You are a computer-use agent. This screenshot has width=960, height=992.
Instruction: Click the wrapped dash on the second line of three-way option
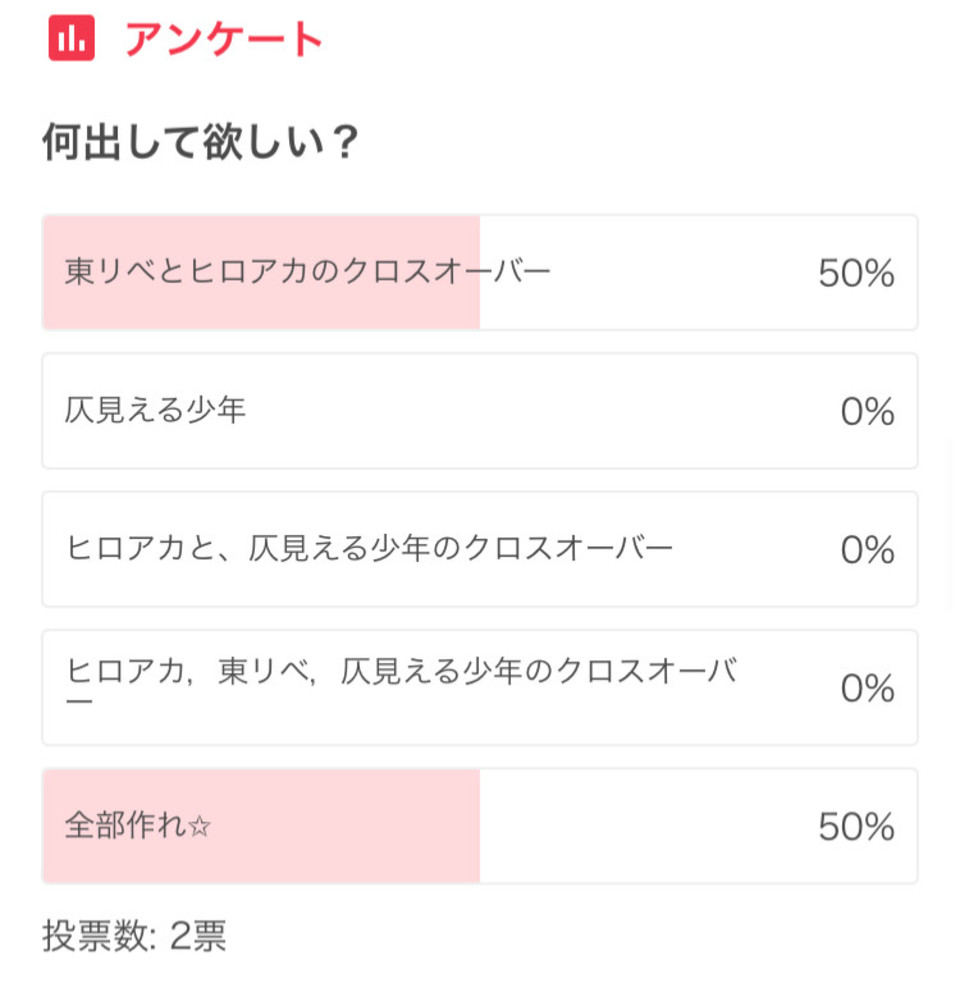(x=79, y=703)
